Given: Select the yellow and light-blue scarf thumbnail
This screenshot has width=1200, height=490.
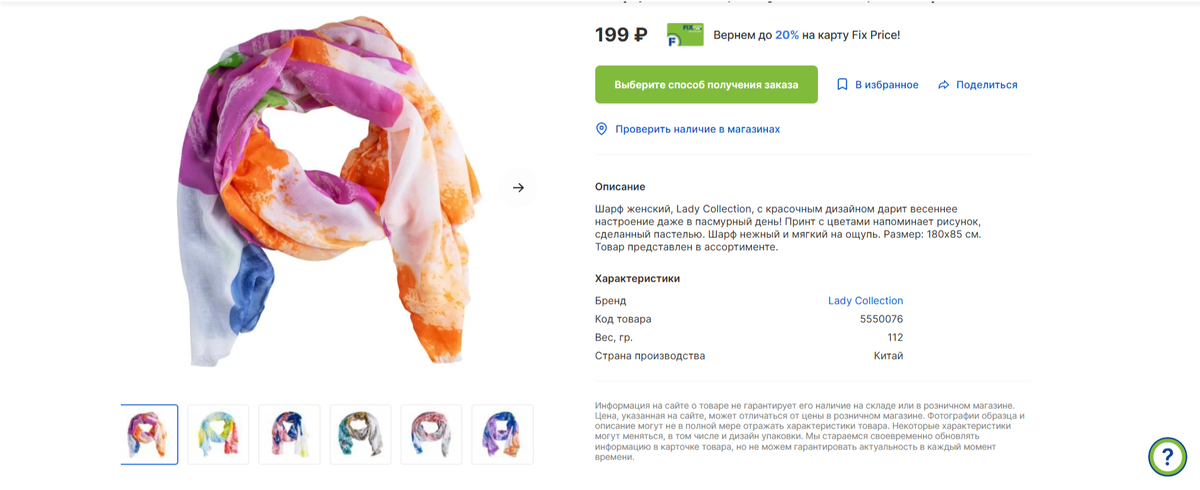Looking at the screenshot, I should tap(218, 435).
